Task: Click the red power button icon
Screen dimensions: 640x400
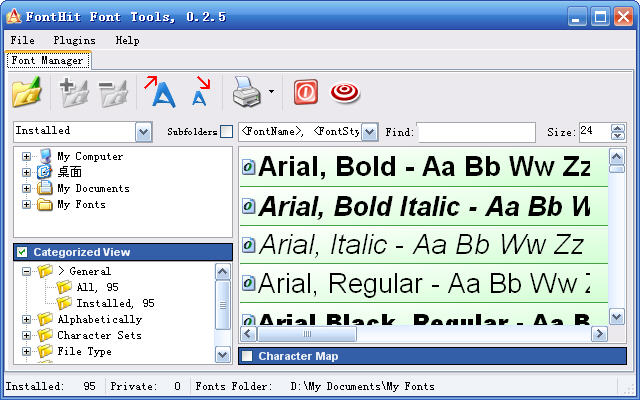Action: tap(305, 93)
